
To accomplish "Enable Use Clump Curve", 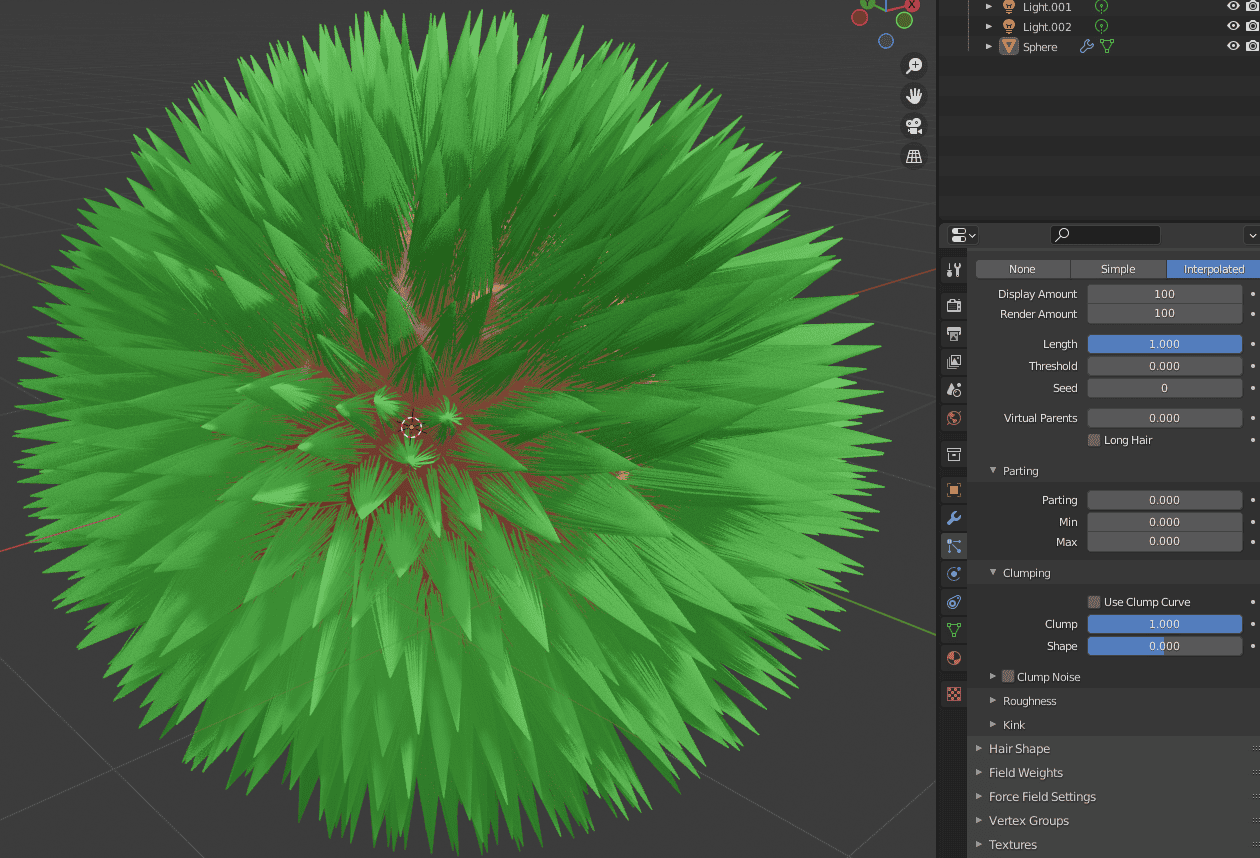I will (x=1095, y=601).
